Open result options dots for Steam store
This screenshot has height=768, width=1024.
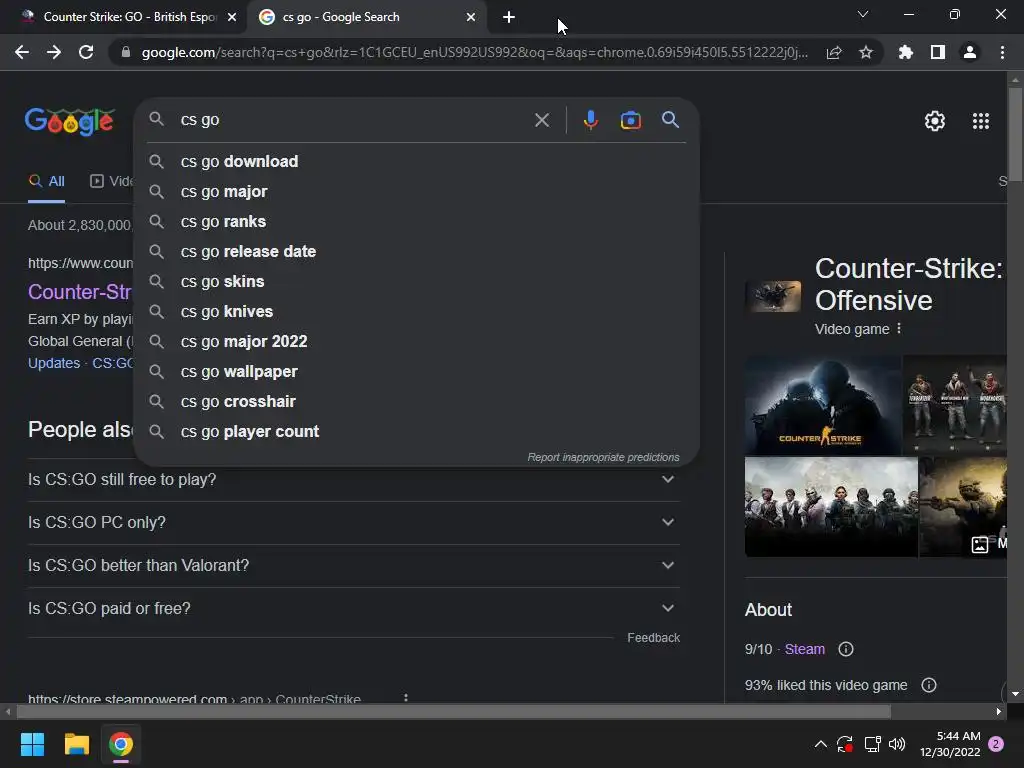(x=406, y=698)
